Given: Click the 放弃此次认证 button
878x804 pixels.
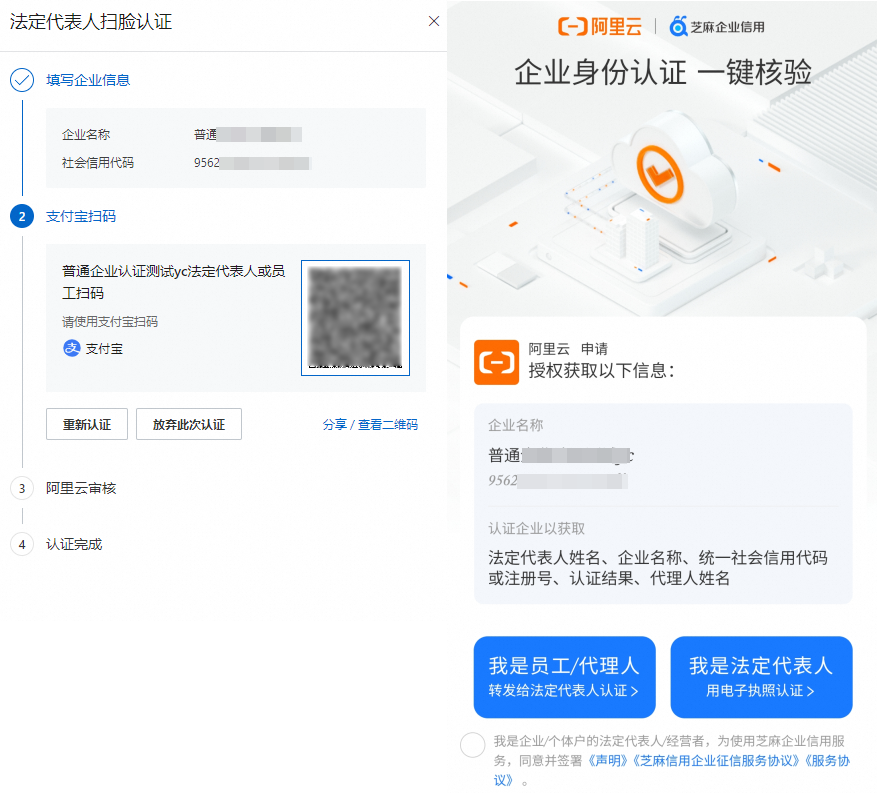Looking at the screenshot, I should coord(189,424).
